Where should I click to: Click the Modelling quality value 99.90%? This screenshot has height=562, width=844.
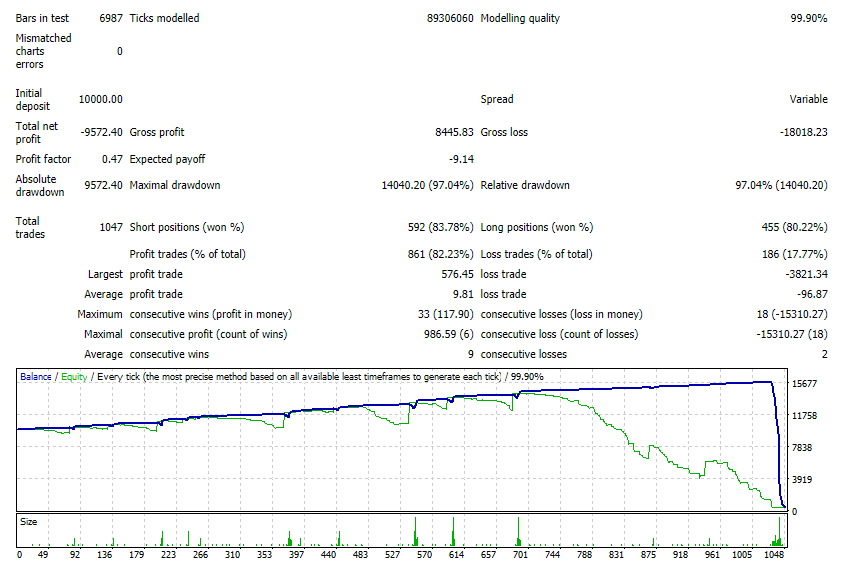(x=808, y=18)
